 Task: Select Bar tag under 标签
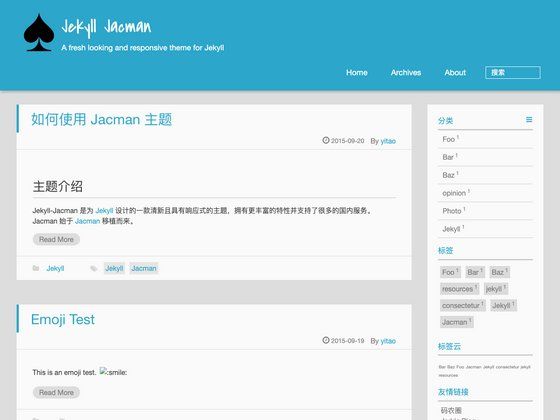click(x=475, y=272)
